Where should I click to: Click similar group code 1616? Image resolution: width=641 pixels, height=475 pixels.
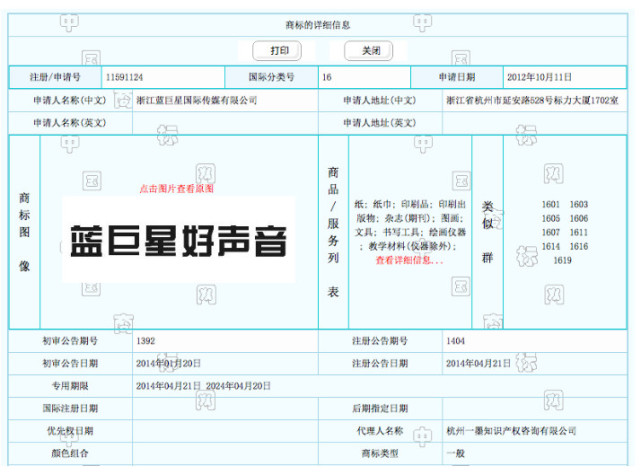click(x=579, y=246)
